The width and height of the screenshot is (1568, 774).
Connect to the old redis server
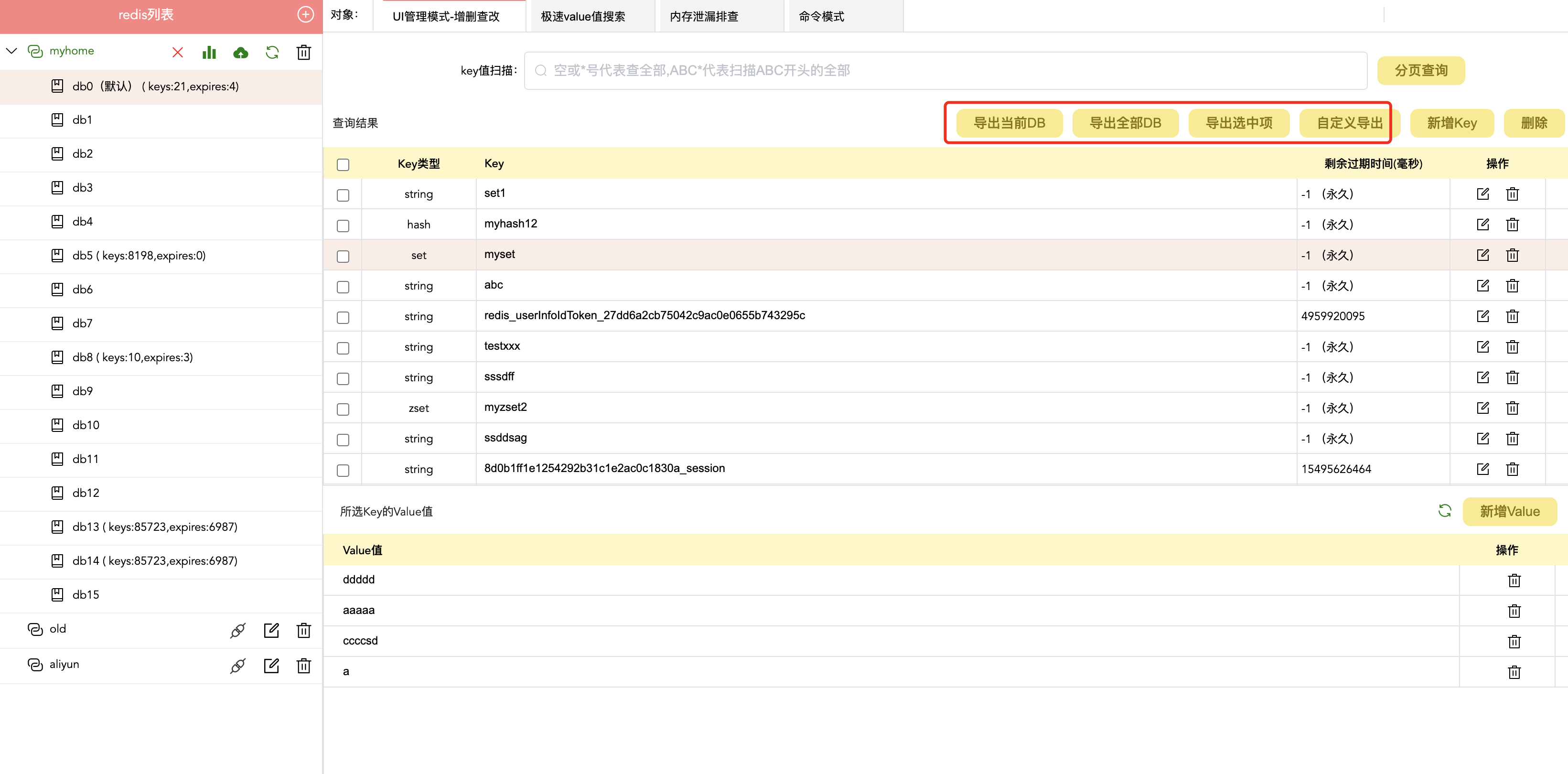coord(237,630)
